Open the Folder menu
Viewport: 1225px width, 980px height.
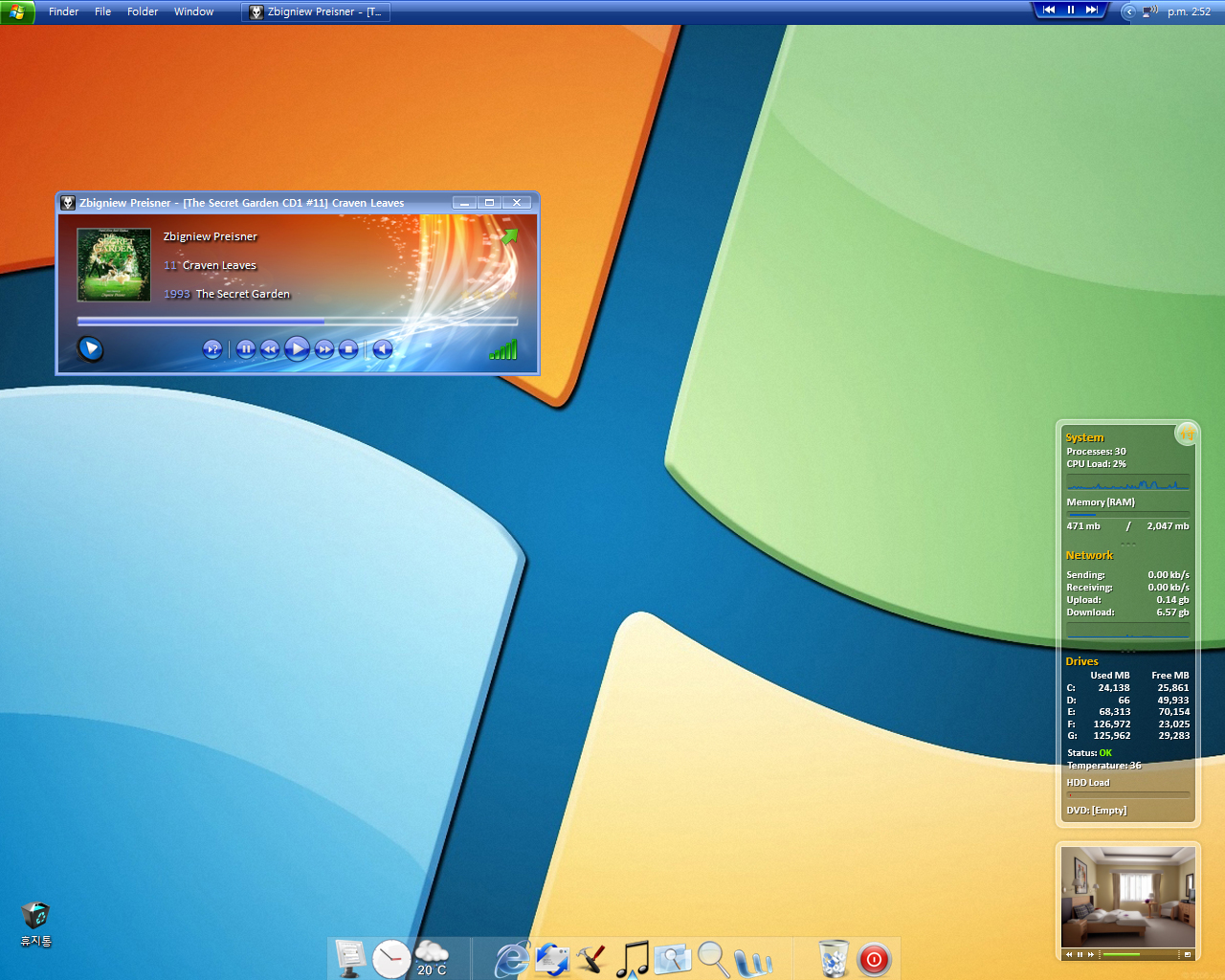pyautogui.click(x=143, y=11)
